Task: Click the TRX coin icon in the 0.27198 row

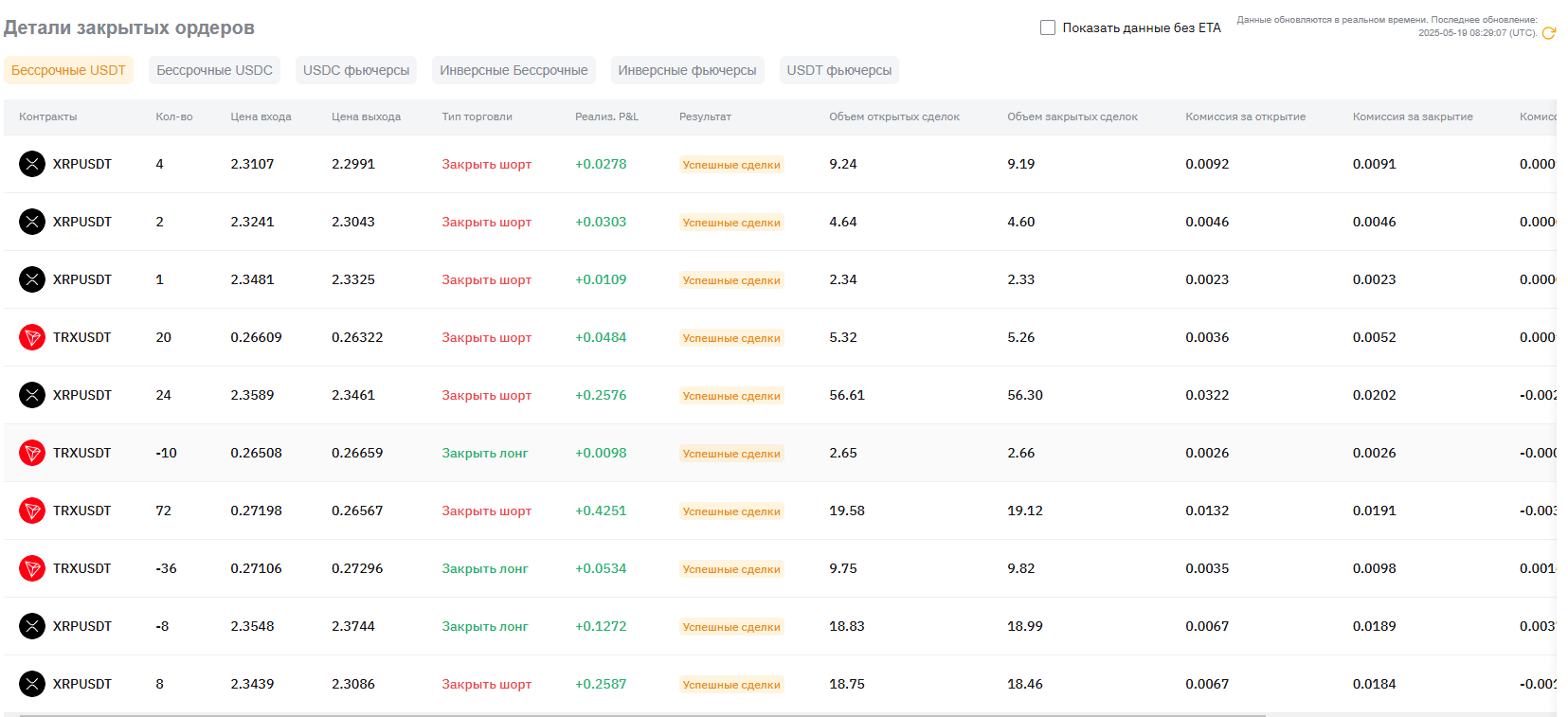Action: point(32,511)
